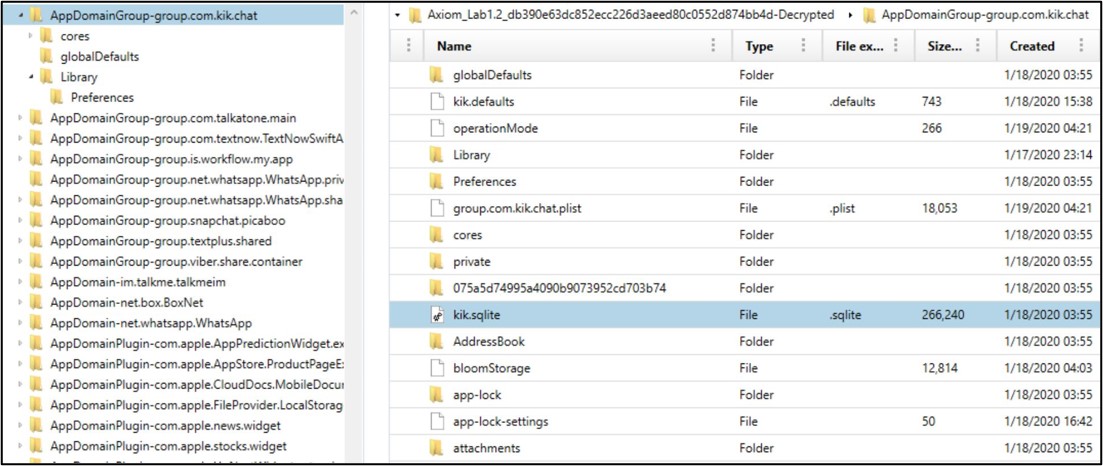
Task: Click the AddressBook folder icon
Action: point(437,342)
